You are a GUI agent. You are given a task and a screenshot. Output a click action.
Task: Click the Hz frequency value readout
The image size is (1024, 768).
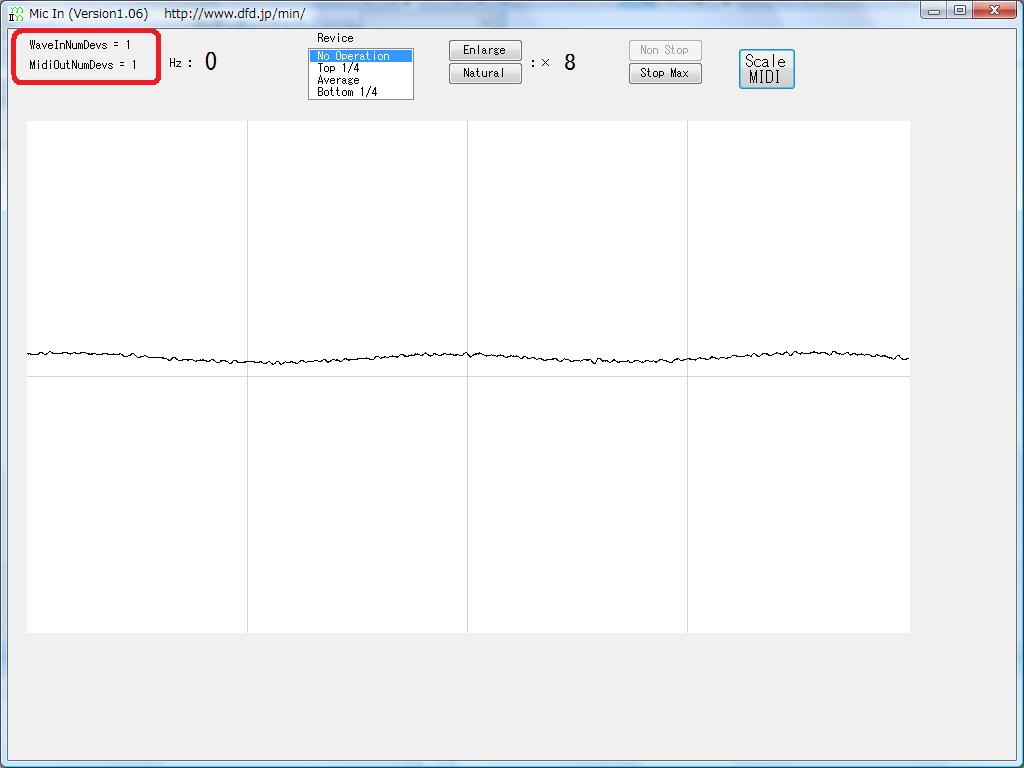[x=210, y=62]
